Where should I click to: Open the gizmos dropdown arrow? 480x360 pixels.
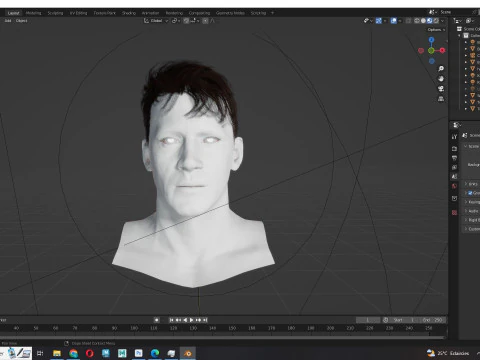pos(385,21)
